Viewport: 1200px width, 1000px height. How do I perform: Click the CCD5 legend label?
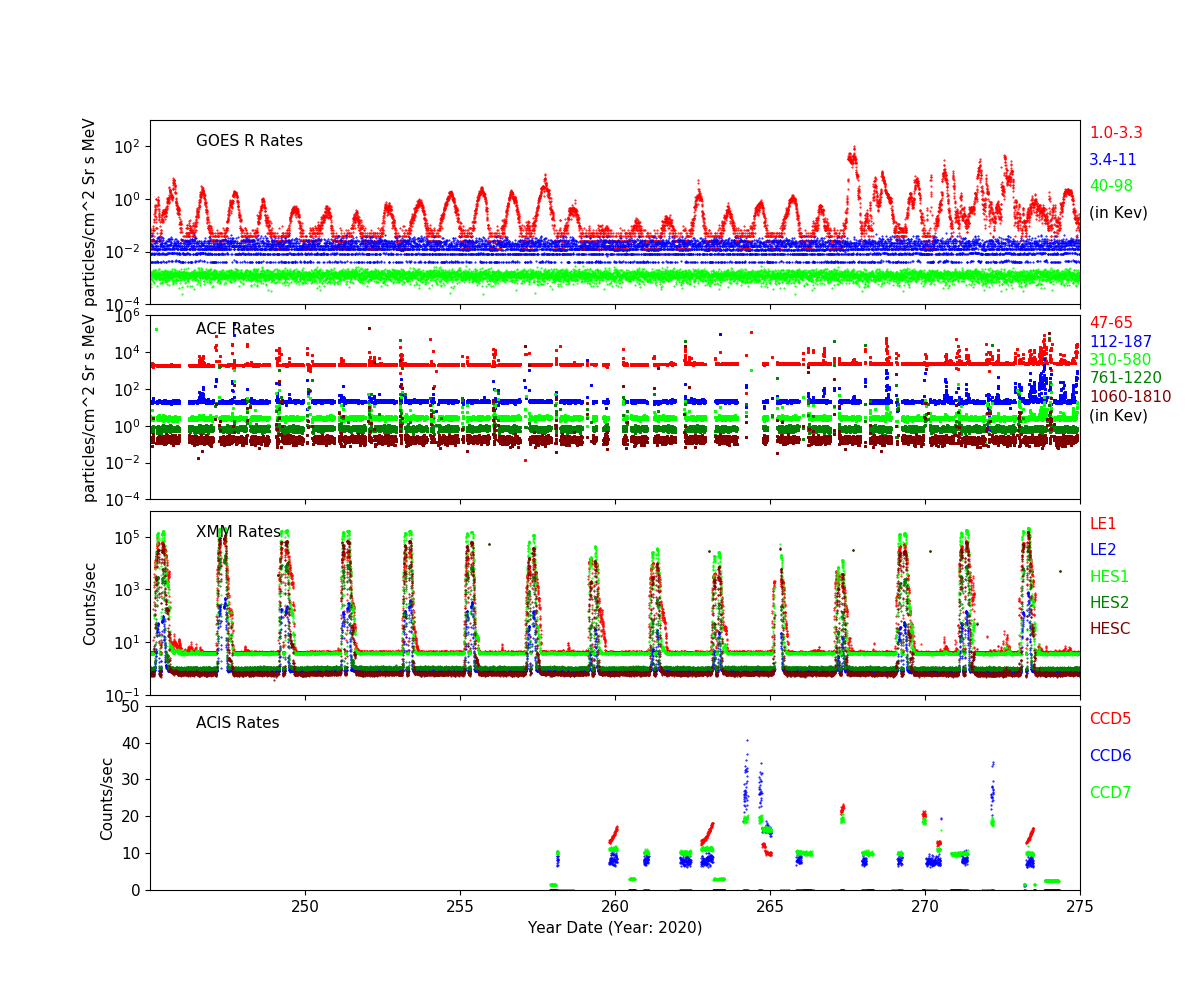tap(1110, 719)
